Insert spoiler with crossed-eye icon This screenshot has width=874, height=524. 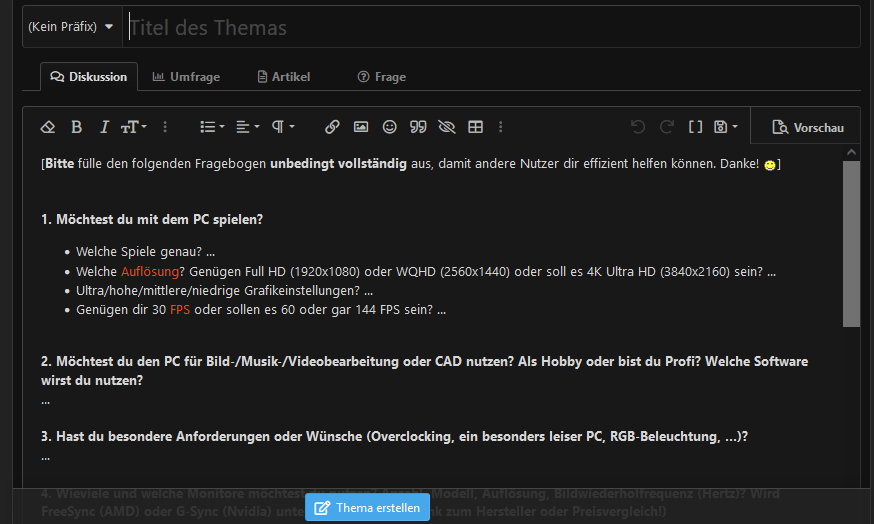click(x=446, y=127)
